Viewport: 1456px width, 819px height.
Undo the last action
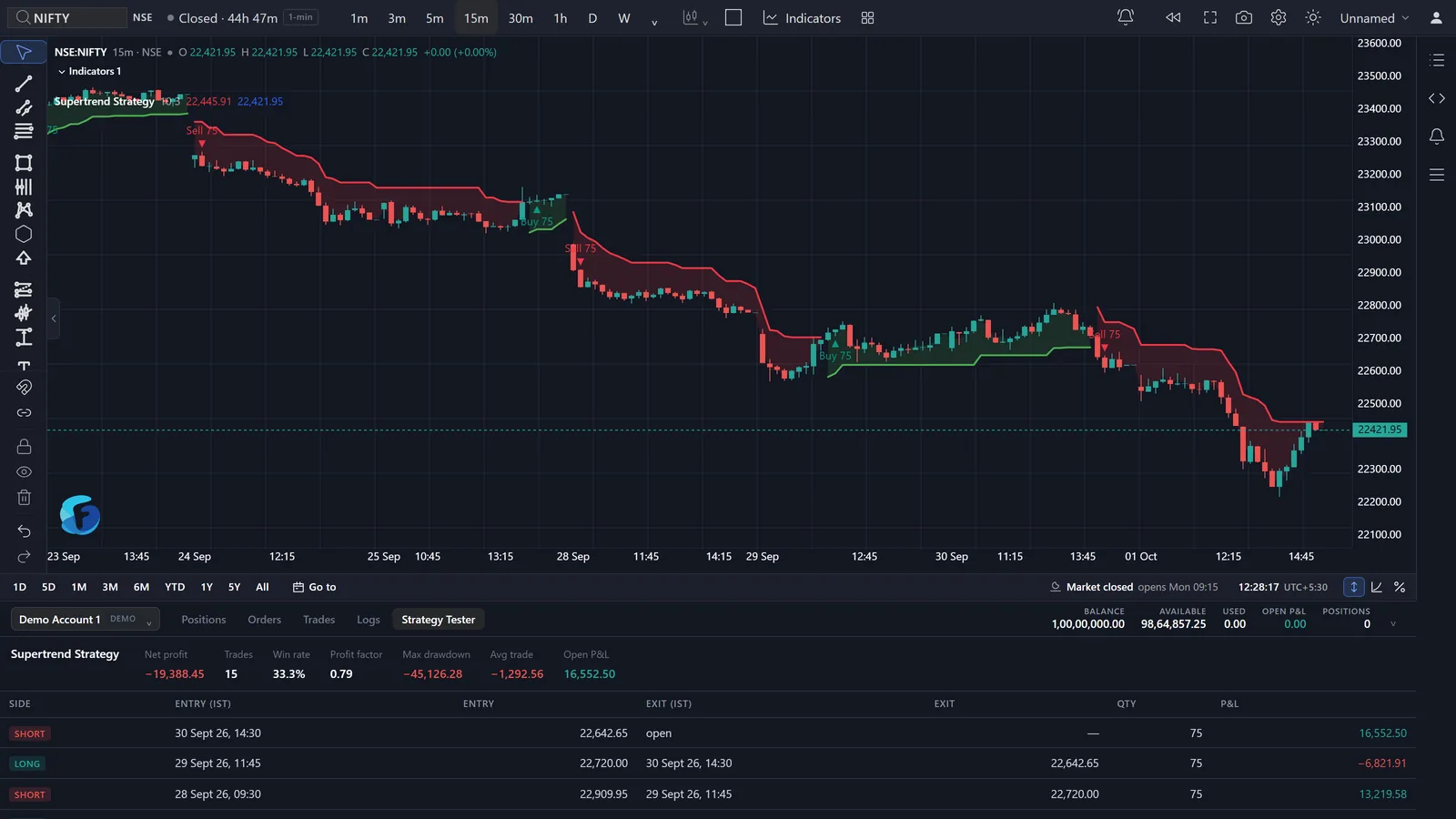point(24,531)
